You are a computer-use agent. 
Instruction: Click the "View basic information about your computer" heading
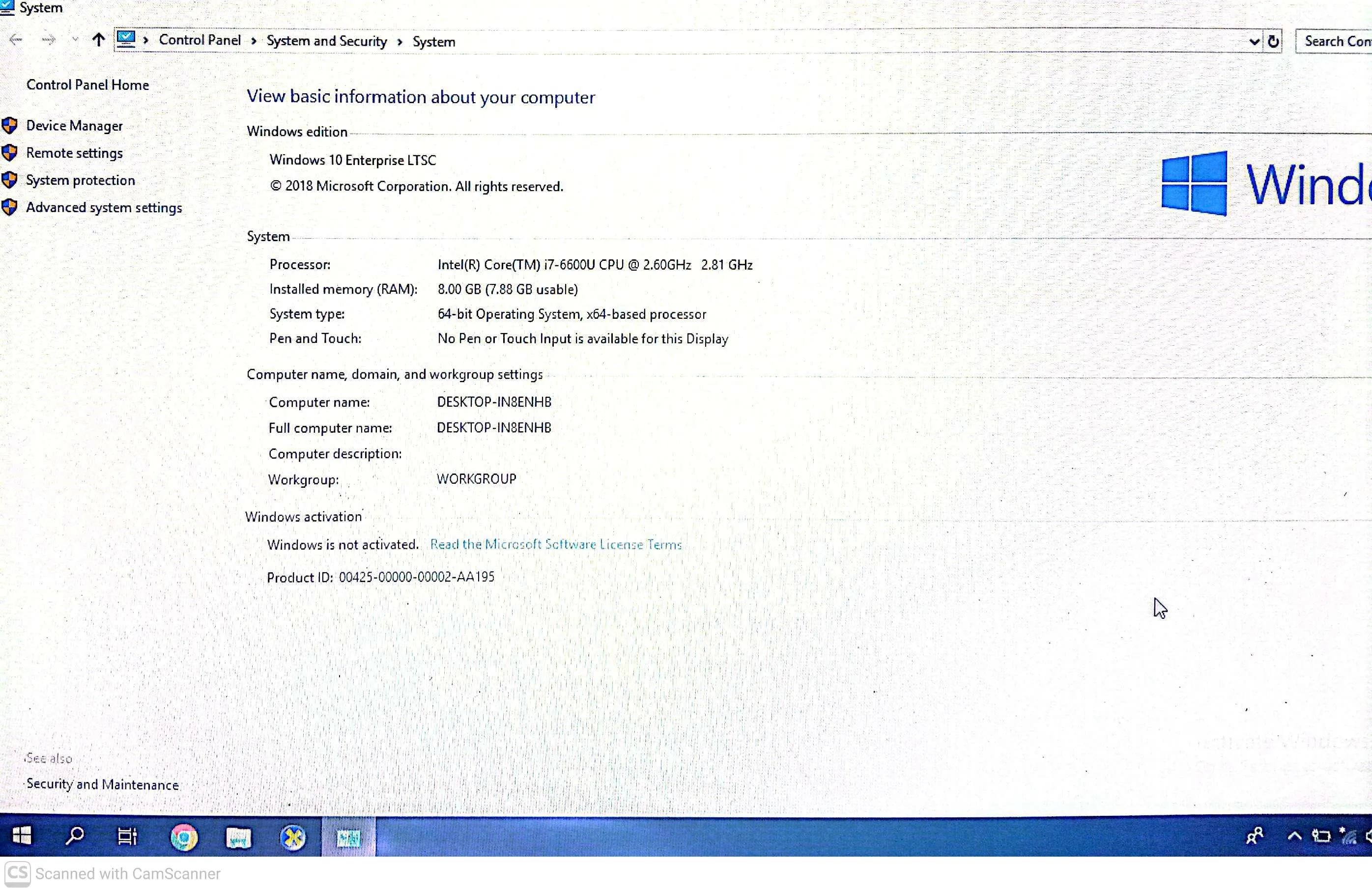click(x=421, y=97)
